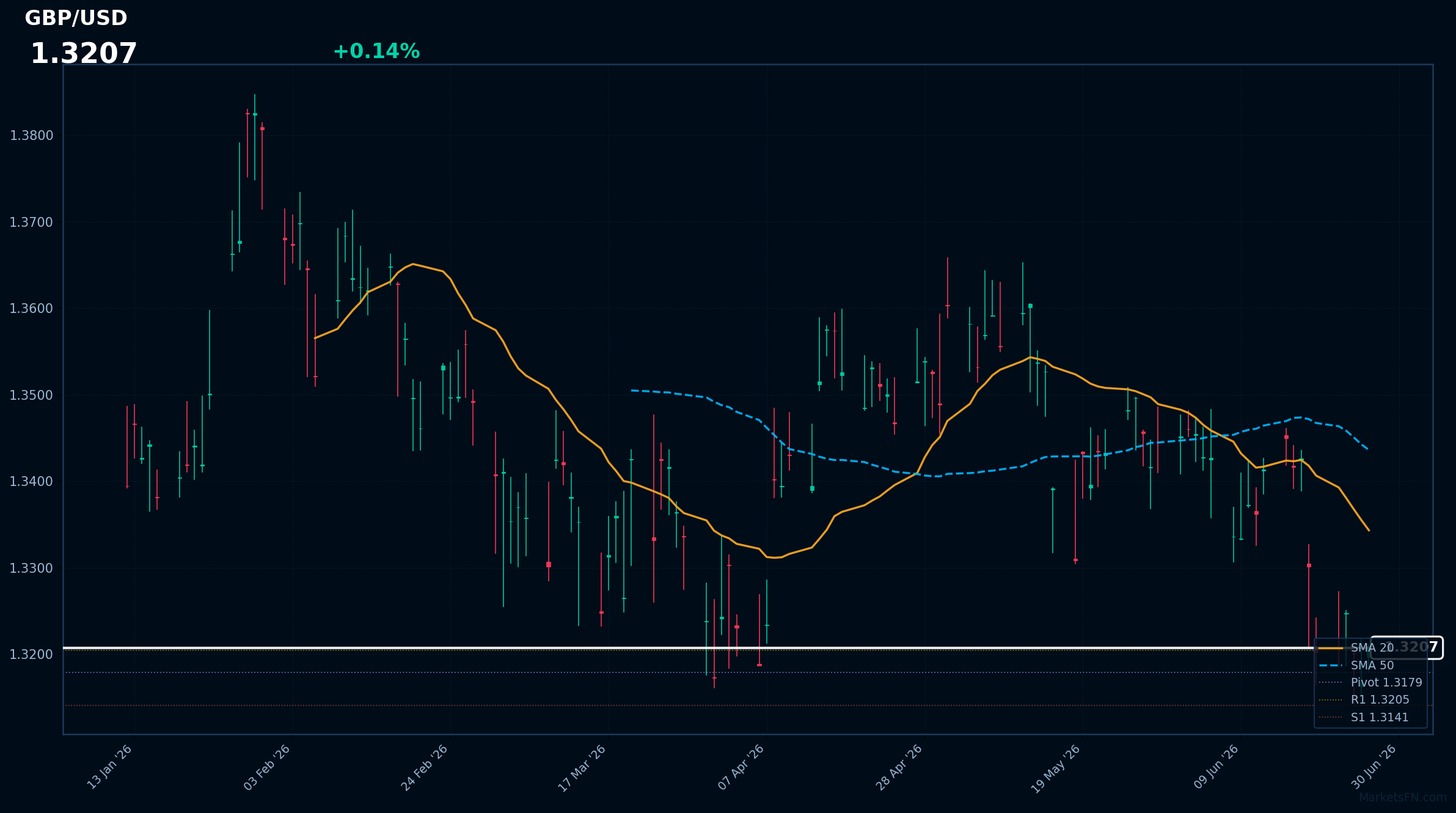Click the GBP/USD pair title
This screenshot has height=813, width=1456.
click(x=76, y=18)
